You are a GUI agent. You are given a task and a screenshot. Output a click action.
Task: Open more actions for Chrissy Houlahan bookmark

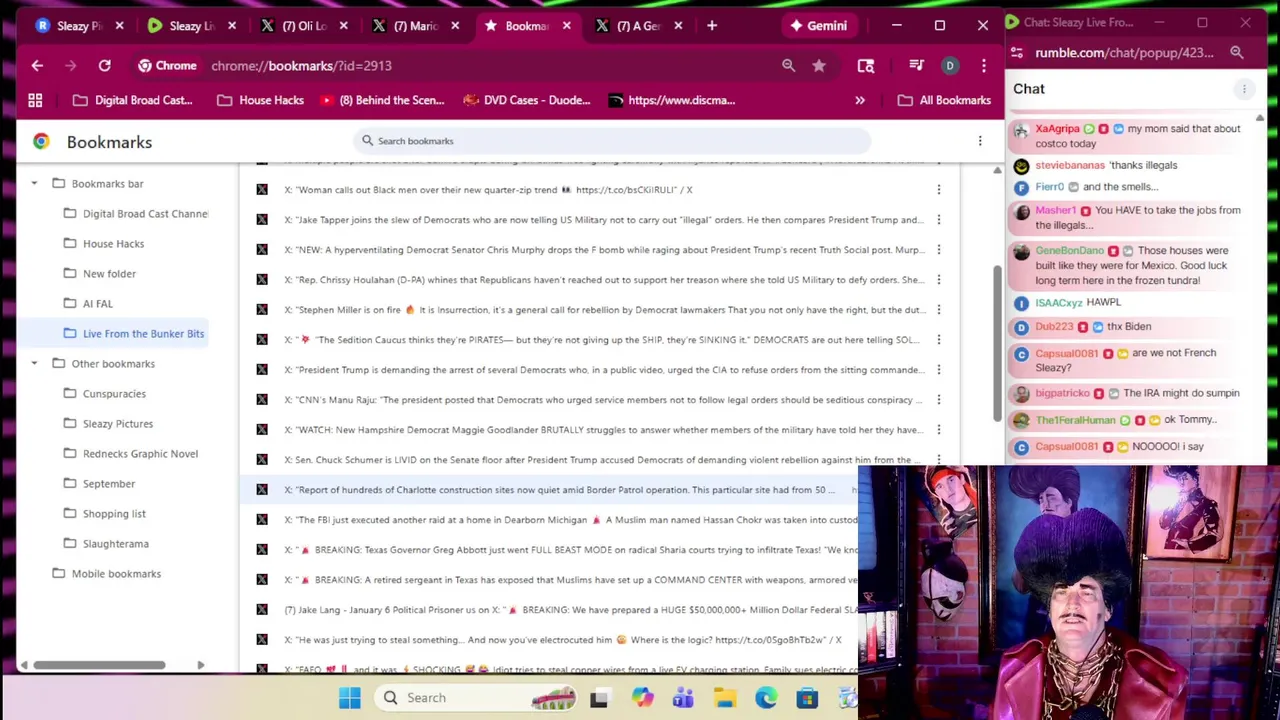(x=939, y=280)
